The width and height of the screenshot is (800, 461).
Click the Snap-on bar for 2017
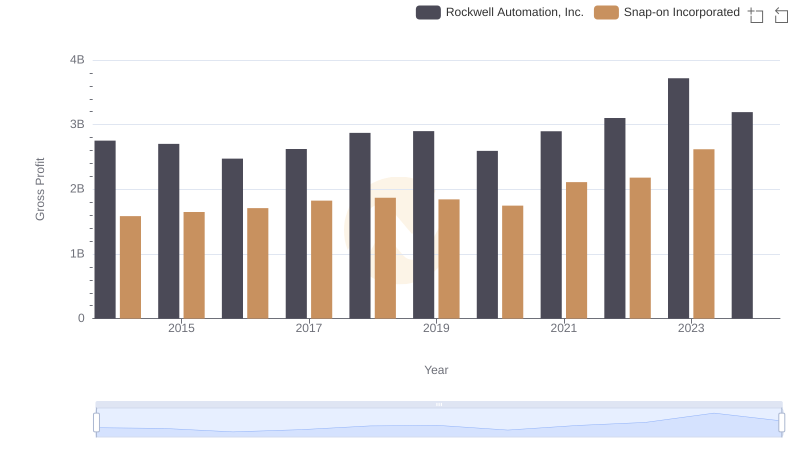(x=321, y=260)
